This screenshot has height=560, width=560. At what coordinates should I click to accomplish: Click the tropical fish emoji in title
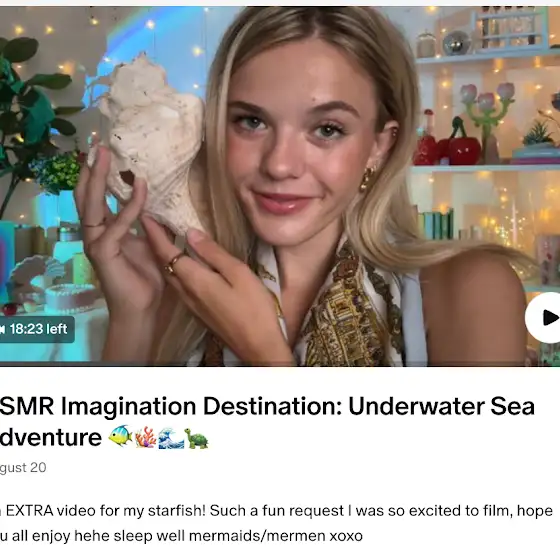click(x=120, y=436)
